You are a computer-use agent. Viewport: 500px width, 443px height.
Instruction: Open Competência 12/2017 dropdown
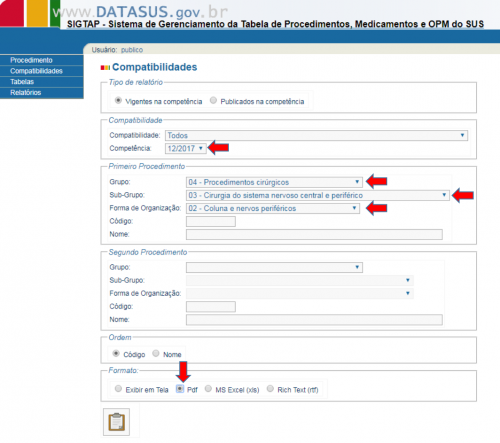[186, 148]
